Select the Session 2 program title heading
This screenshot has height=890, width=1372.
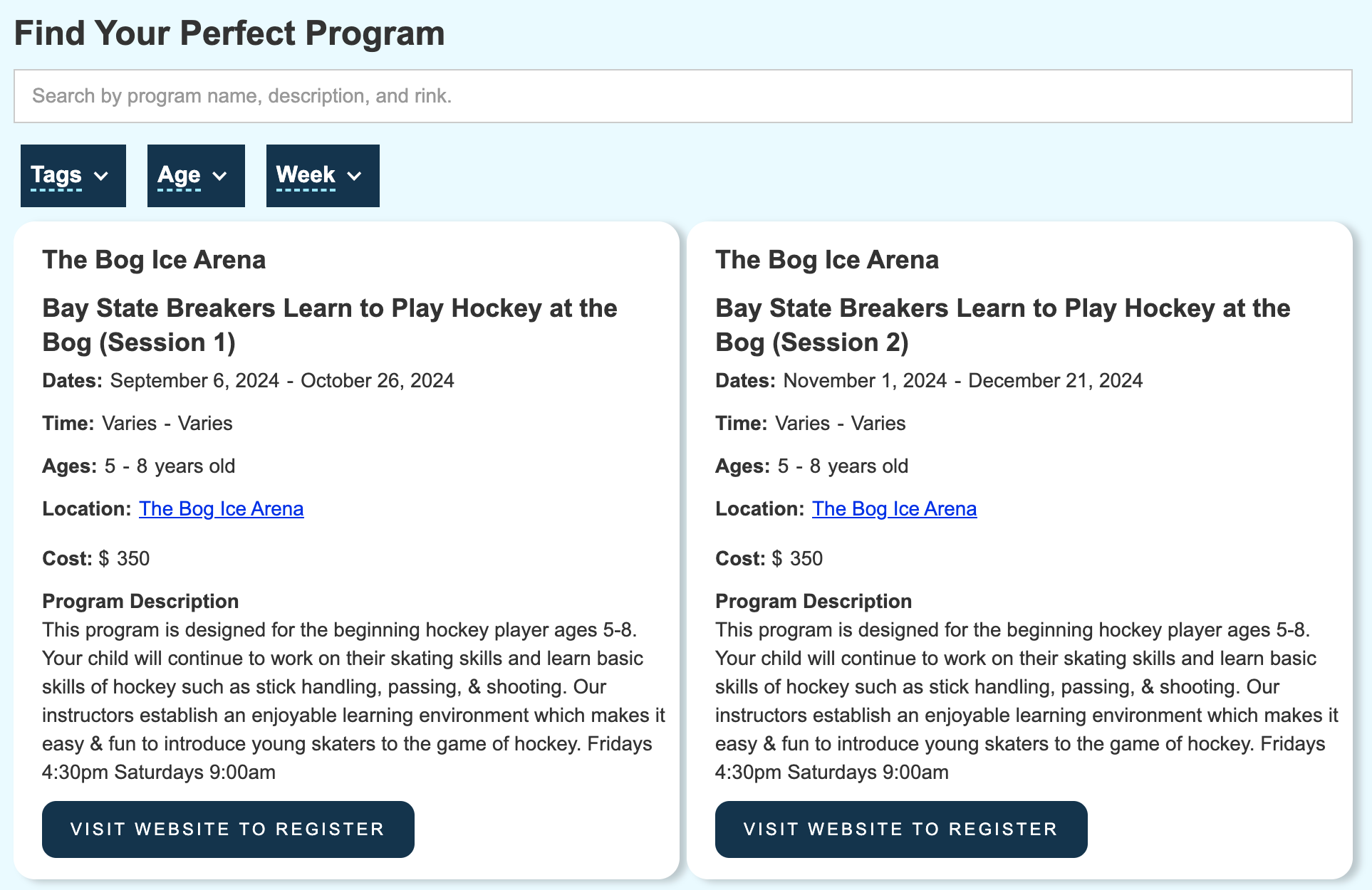click(1003, 325)
